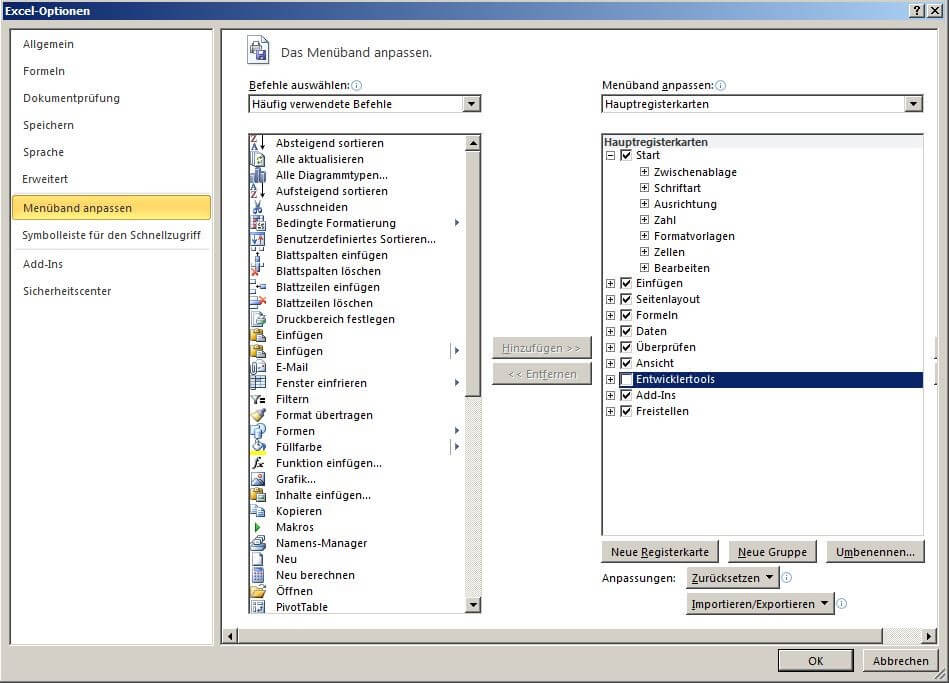Select the Blattzeilen löschen icon
This screenshot has height=683, width=949.
point(258,303)
